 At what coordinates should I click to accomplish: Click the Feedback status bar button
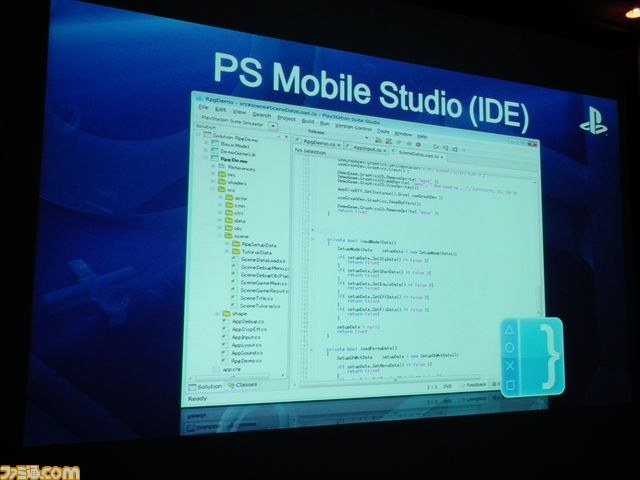[474, 385]
